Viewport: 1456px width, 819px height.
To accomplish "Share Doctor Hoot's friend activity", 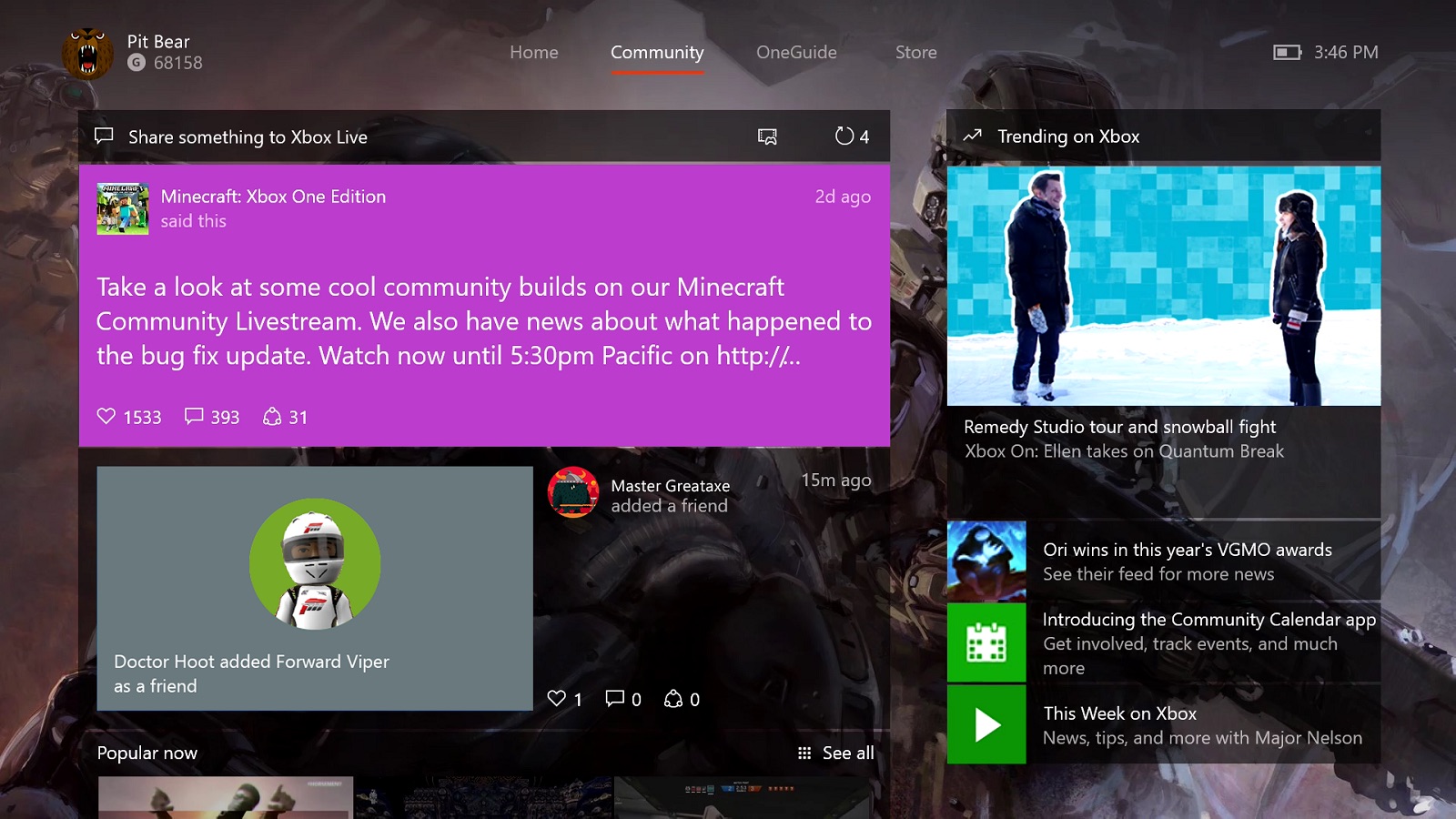I will 674,699.
